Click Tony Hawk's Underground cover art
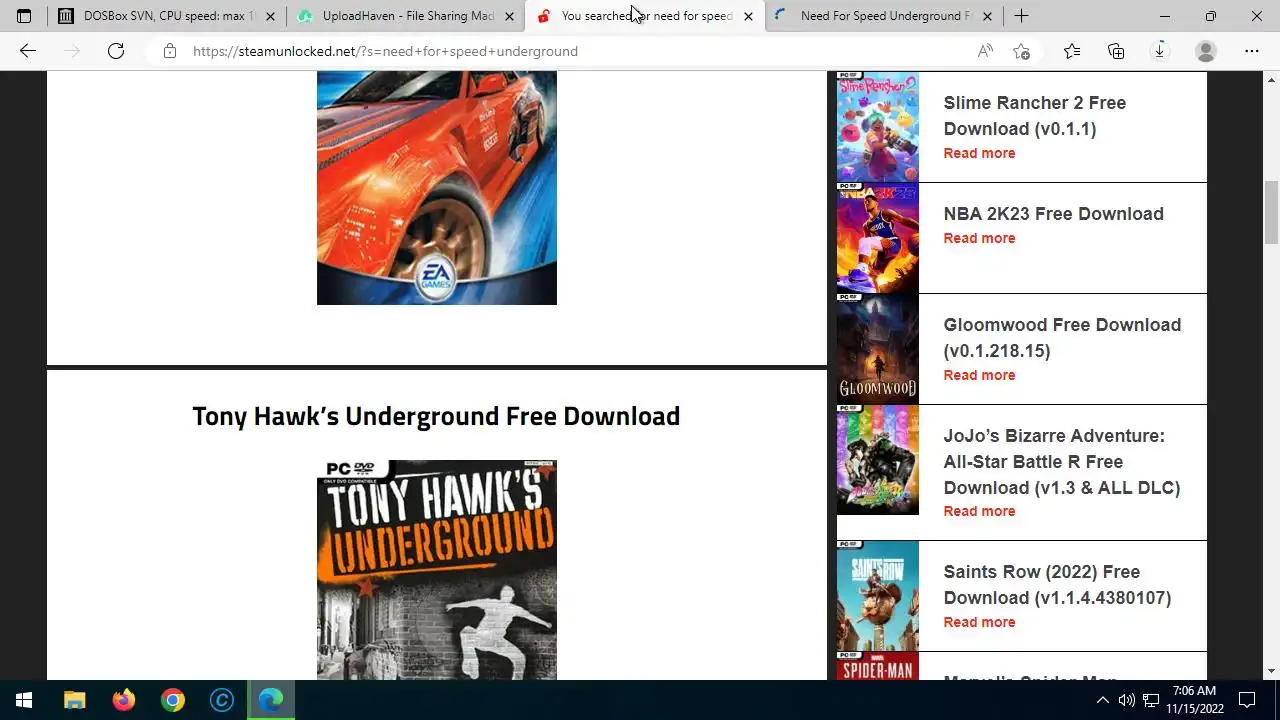The width and height of the screenshot is (1280, 720). [437, 570]
